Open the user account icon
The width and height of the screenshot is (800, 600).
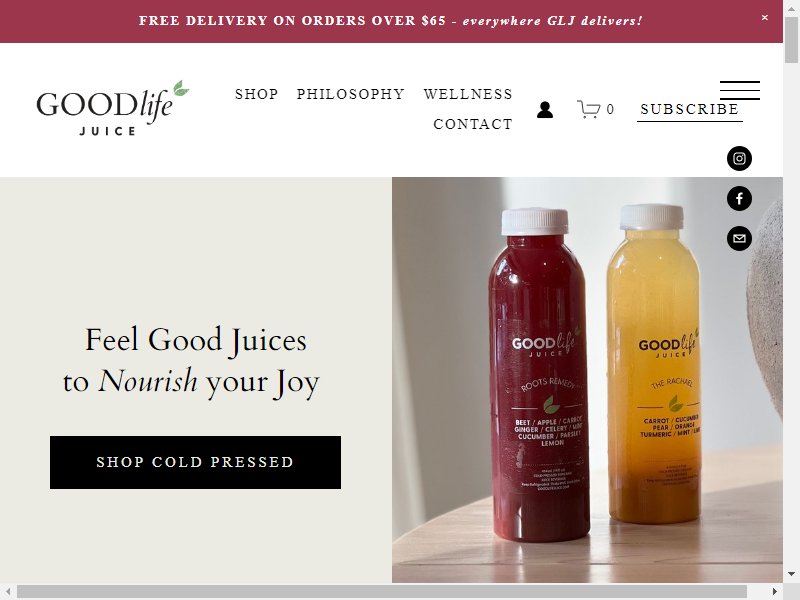pyautogui.click(x=545, y=109)
